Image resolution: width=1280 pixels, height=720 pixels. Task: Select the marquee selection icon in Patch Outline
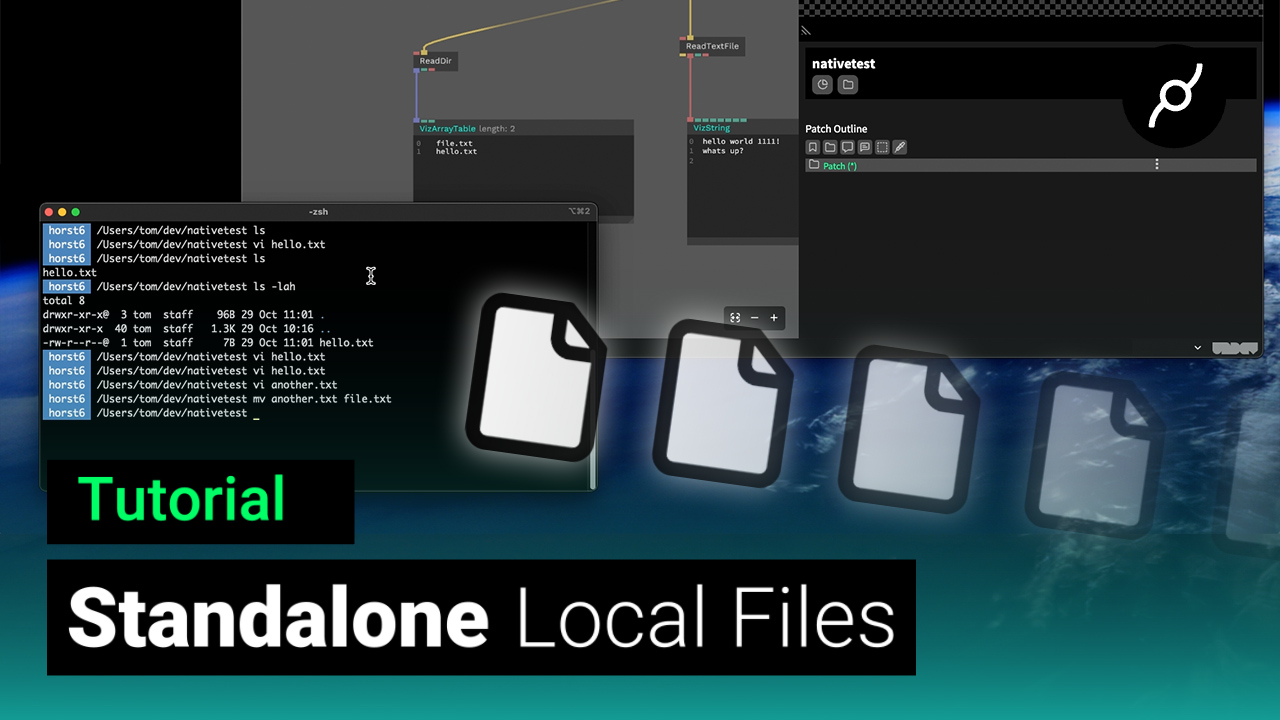881,147
